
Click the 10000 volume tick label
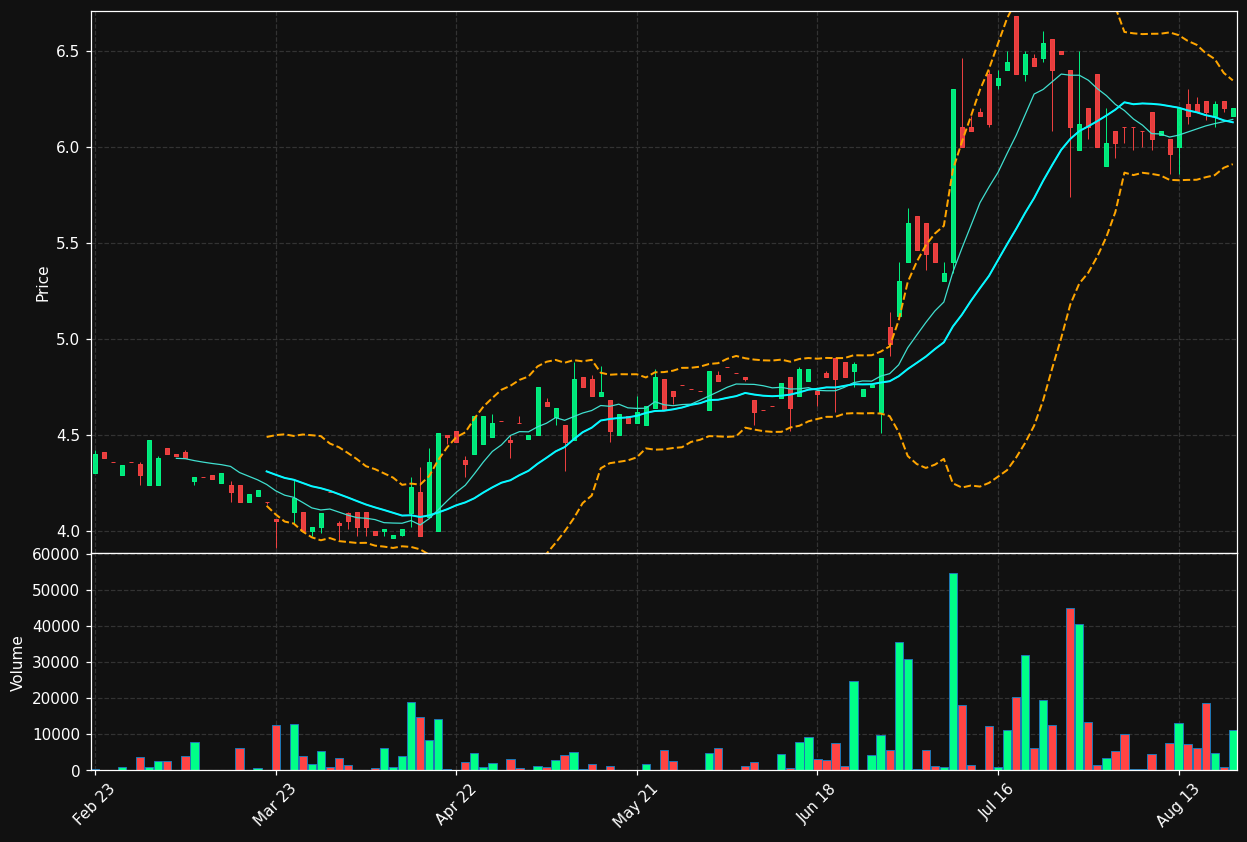[x=56, y=735]
